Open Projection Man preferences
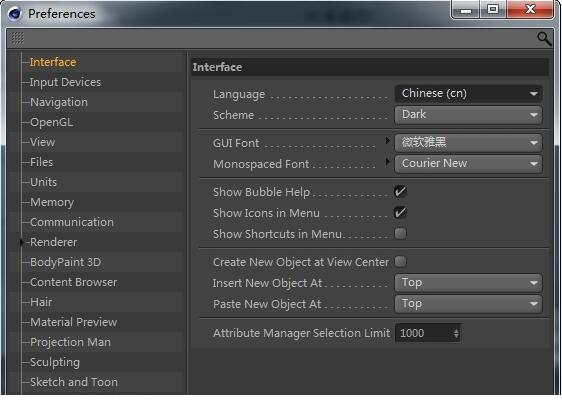This screenshot has width=562, height=410. click(70, 342)
